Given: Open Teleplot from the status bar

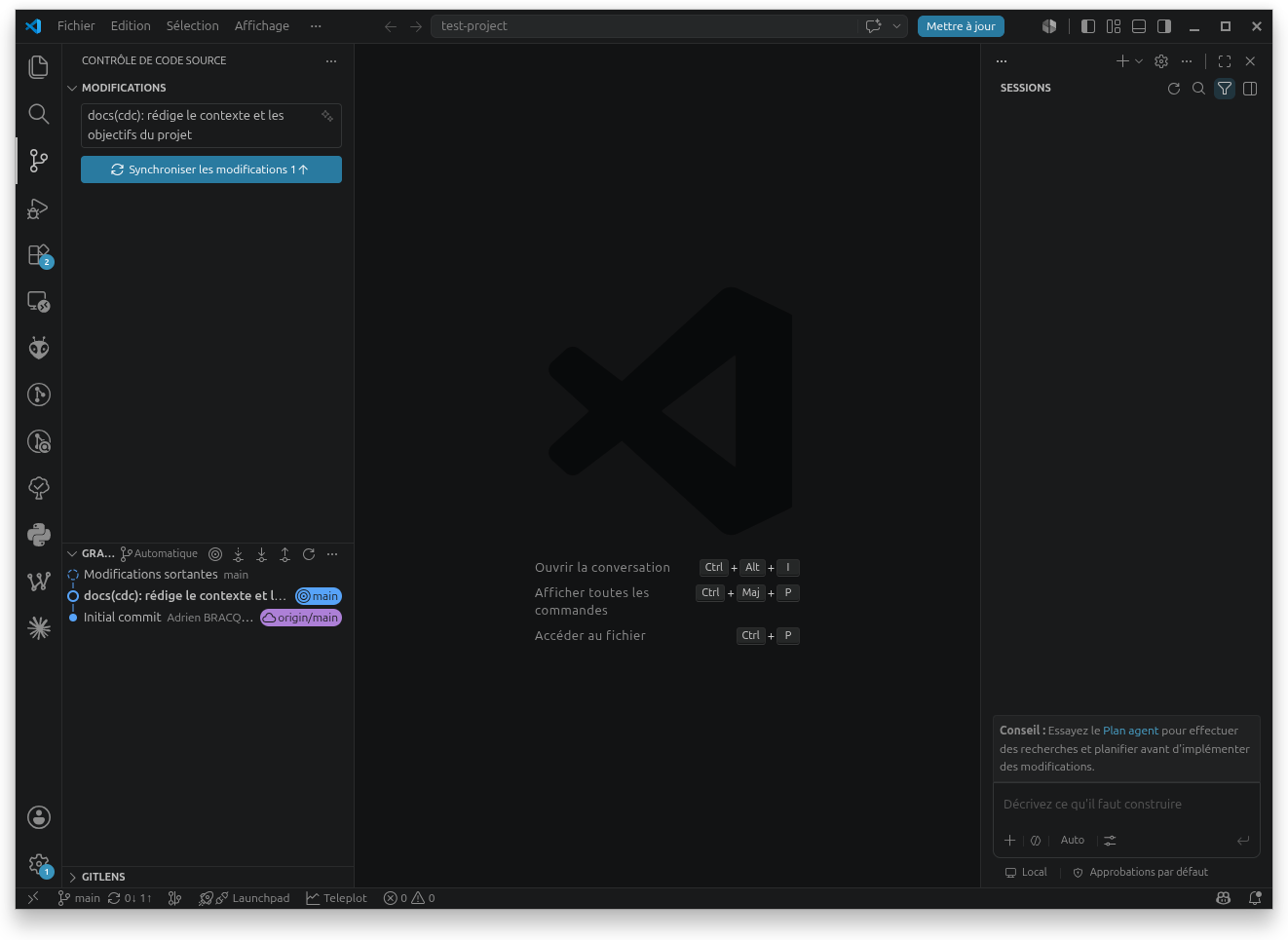Looking at the screenshot, I should coord(336,898).
